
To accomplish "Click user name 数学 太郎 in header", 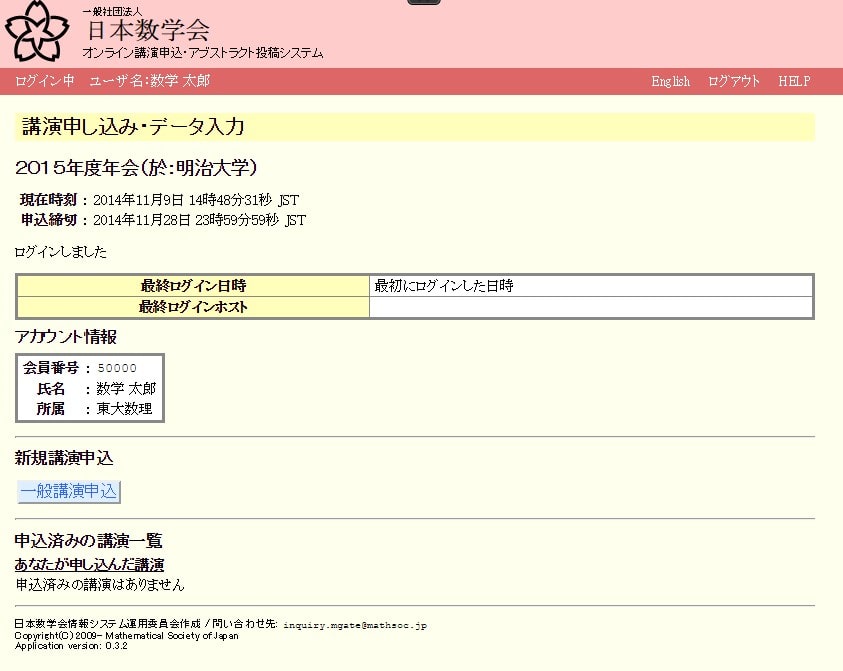I will pyautogui.click(x=180, y=81).
